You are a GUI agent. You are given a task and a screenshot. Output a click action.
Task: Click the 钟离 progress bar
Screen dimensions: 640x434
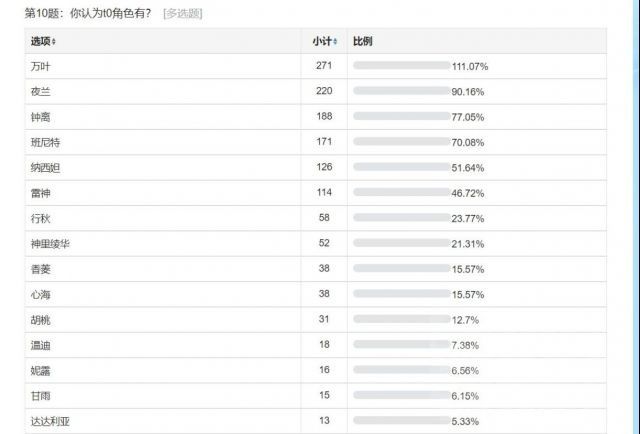tap(401, 117)
